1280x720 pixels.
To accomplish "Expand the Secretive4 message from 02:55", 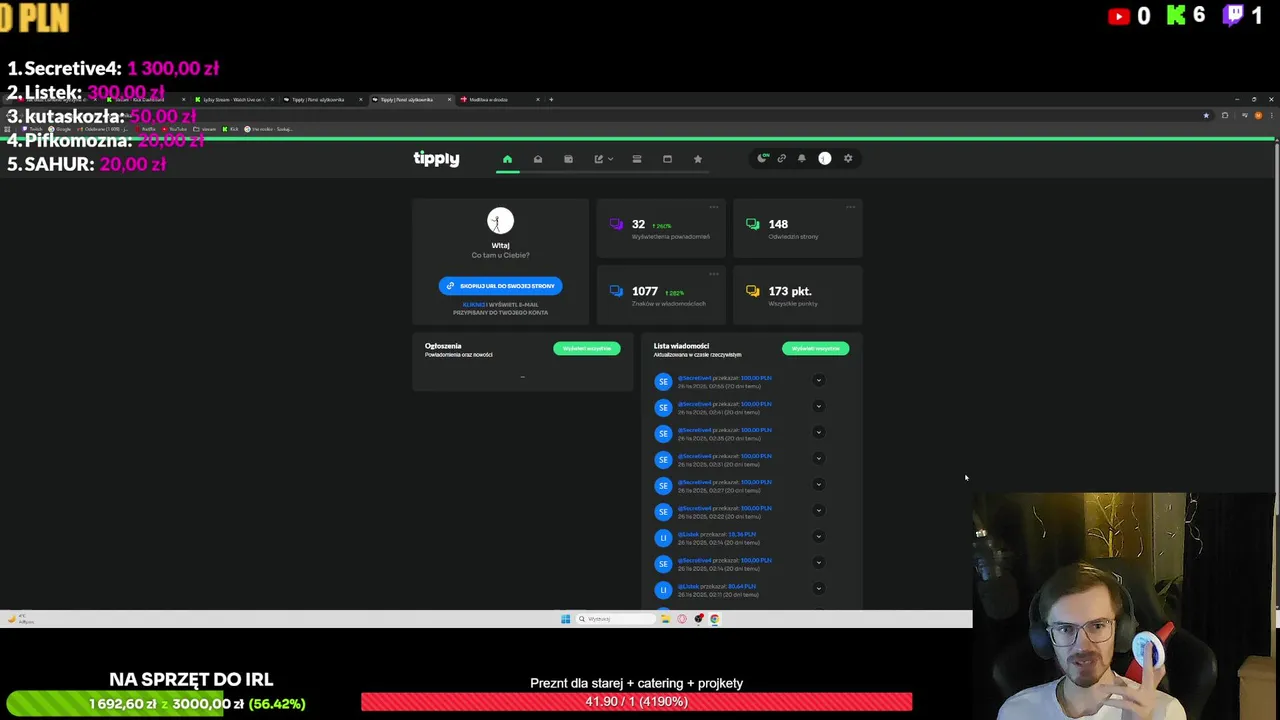I will click(818, 380).
